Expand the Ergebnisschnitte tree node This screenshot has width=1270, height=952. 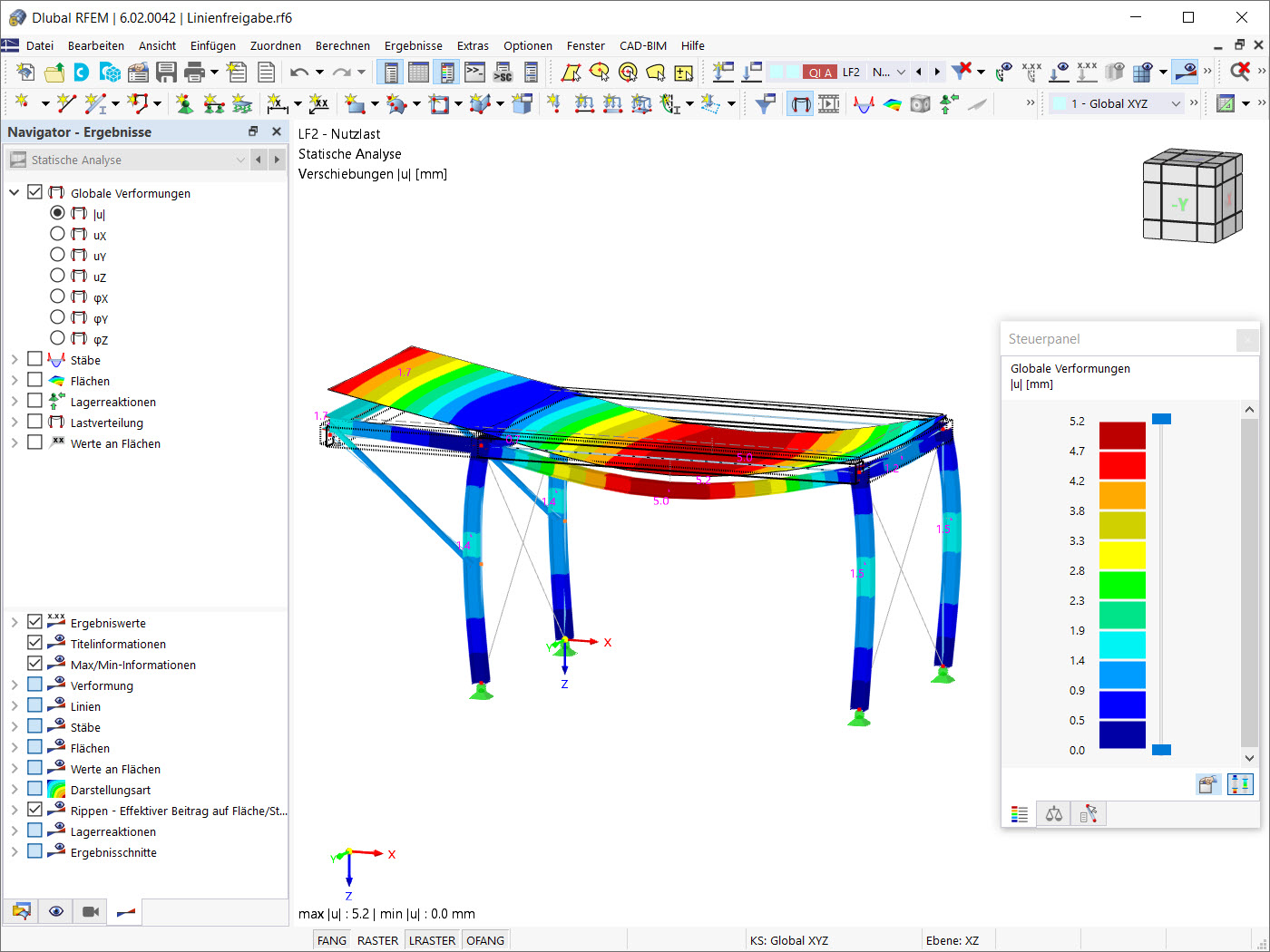[x=15, y=852]
